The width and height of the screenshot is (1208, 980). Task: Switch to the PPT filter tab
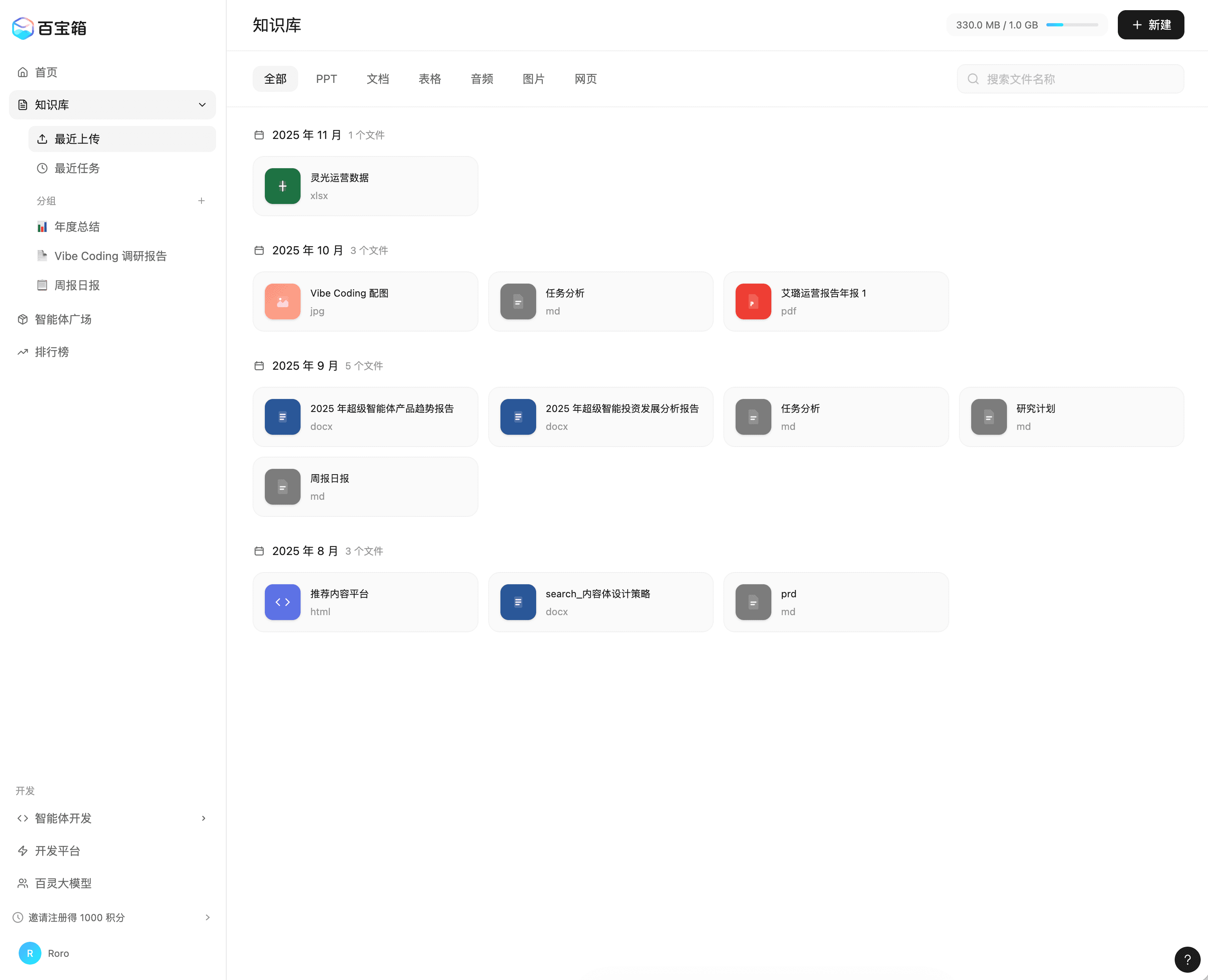click(326, 79)
